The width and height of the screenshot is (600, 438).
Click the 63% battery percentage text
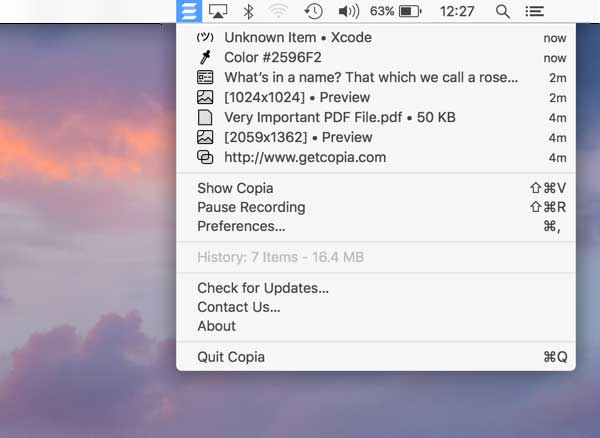382,11
